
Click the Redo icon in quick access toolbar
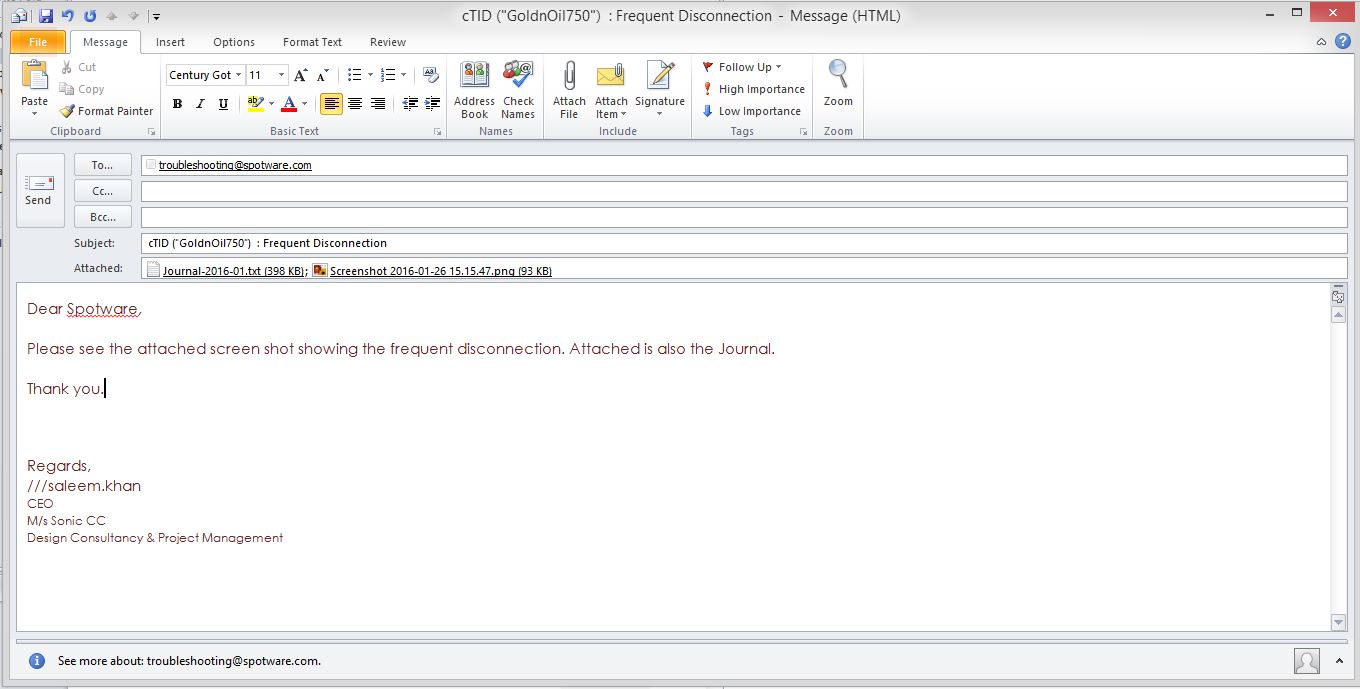click(90, 16)
